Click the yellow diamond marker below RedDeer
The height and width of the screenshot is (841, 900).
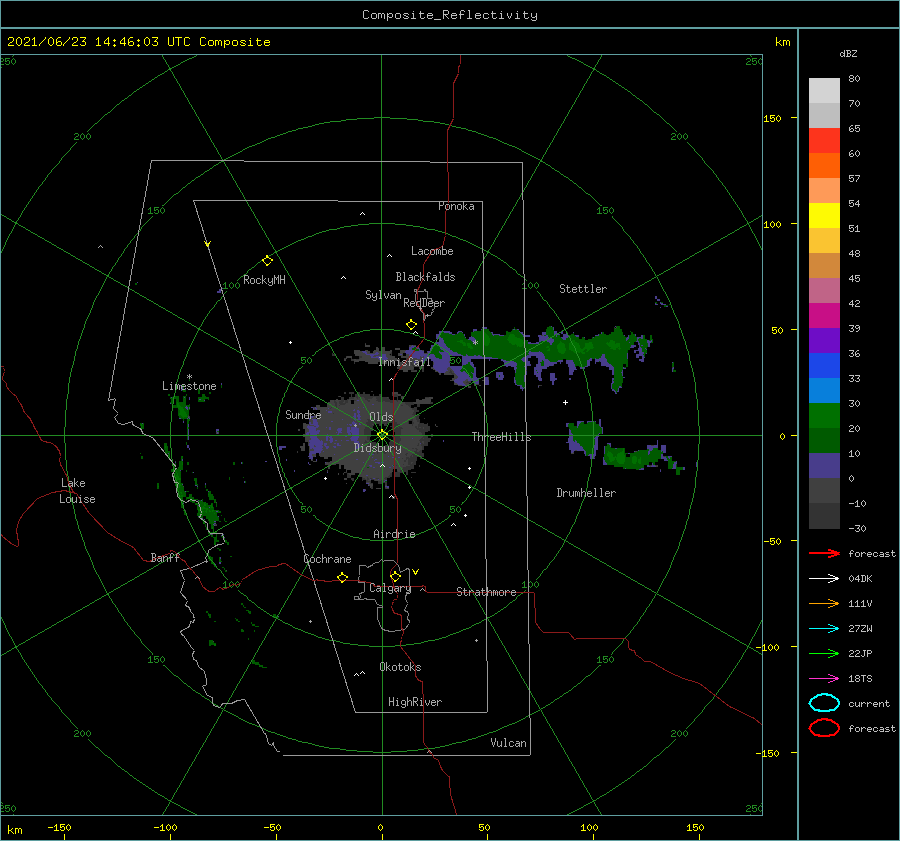411,325
